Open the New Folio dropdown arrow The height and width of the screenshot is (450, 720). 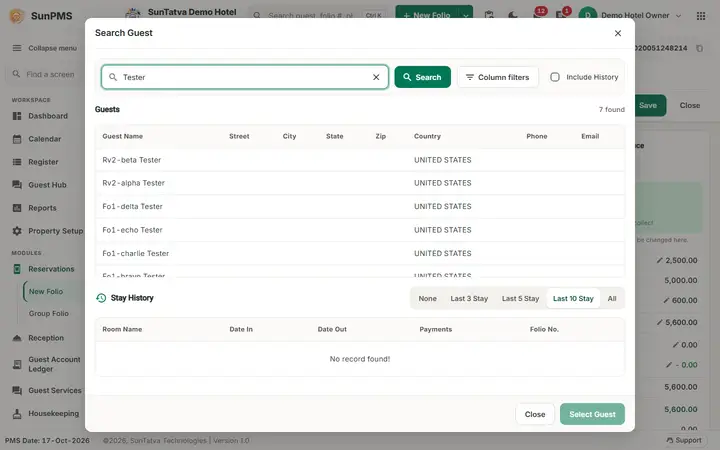pos(466,15)
